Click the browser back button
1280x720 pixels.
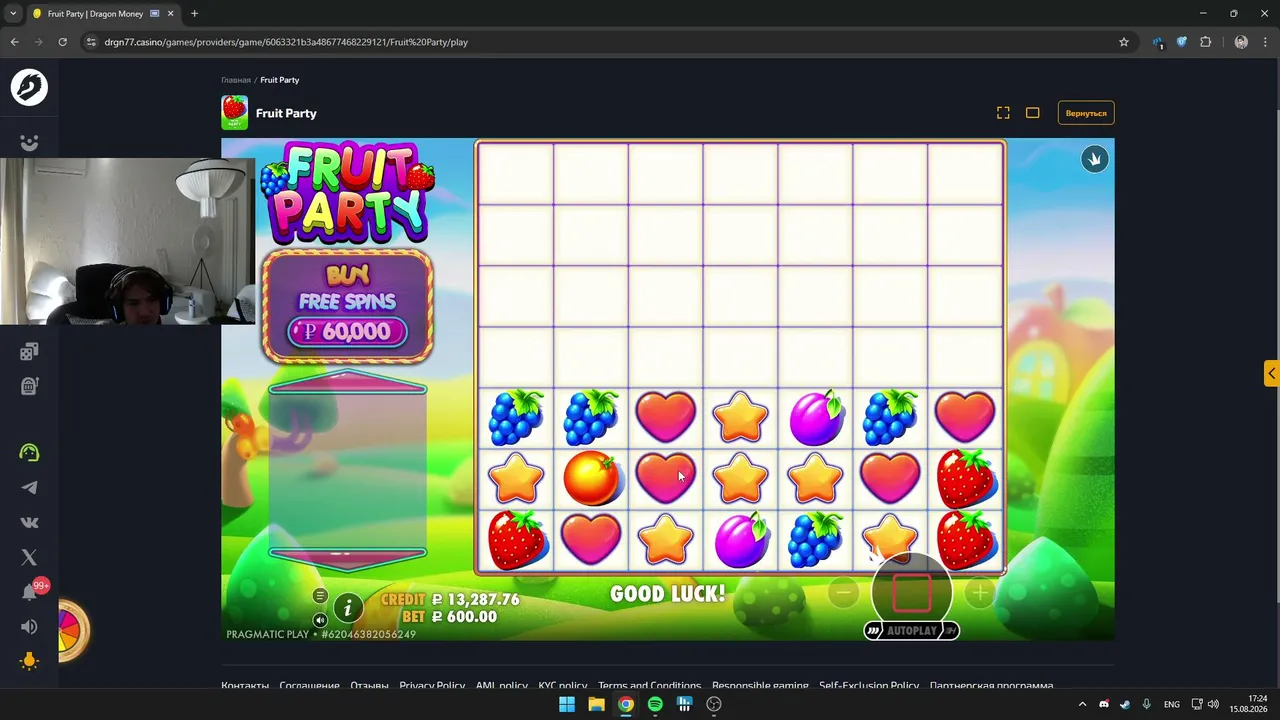coord(14,42)
